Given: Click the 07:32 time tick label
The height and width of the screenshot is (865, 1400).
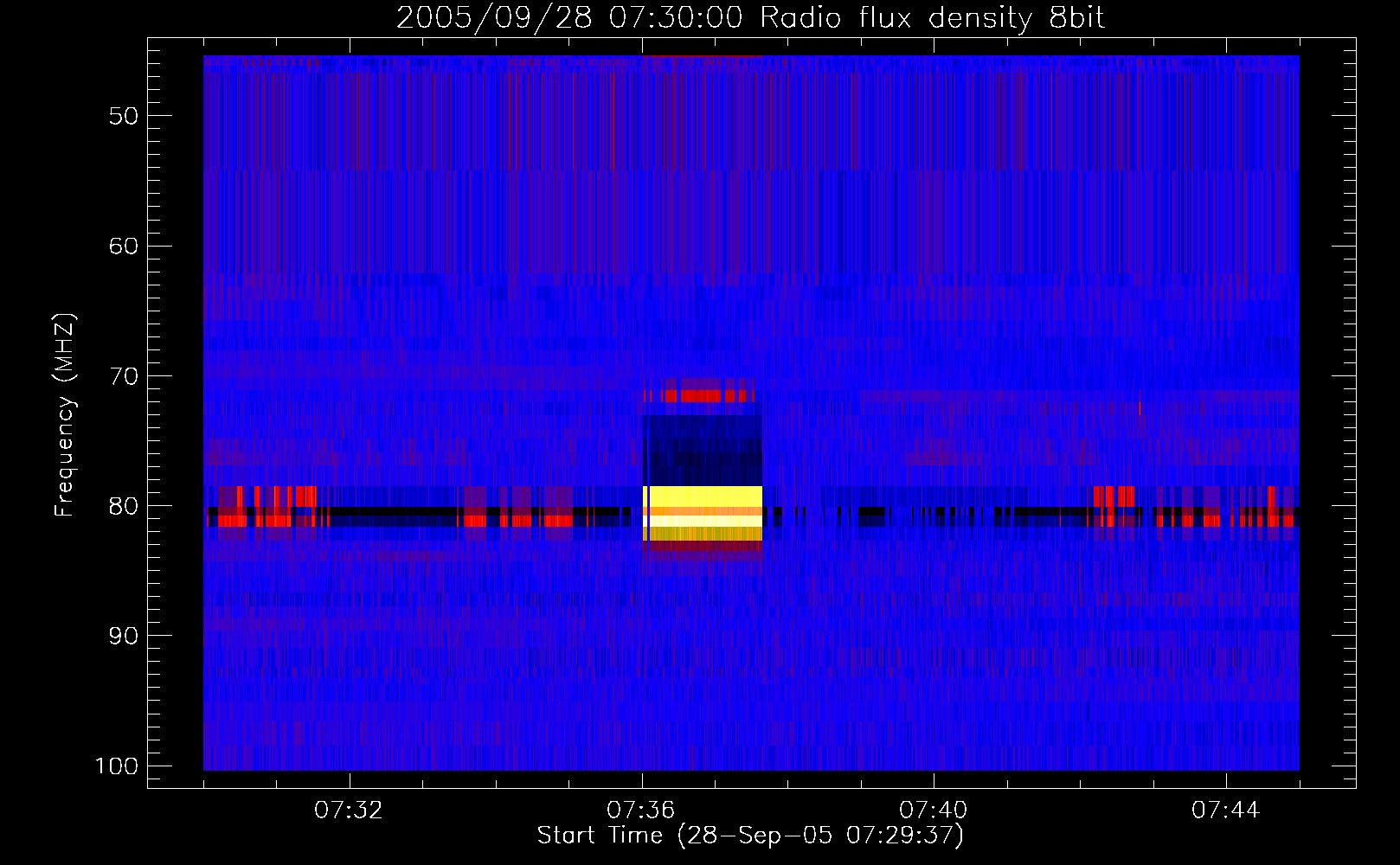Looking at the screenshot, I should [x=349, y=811].
